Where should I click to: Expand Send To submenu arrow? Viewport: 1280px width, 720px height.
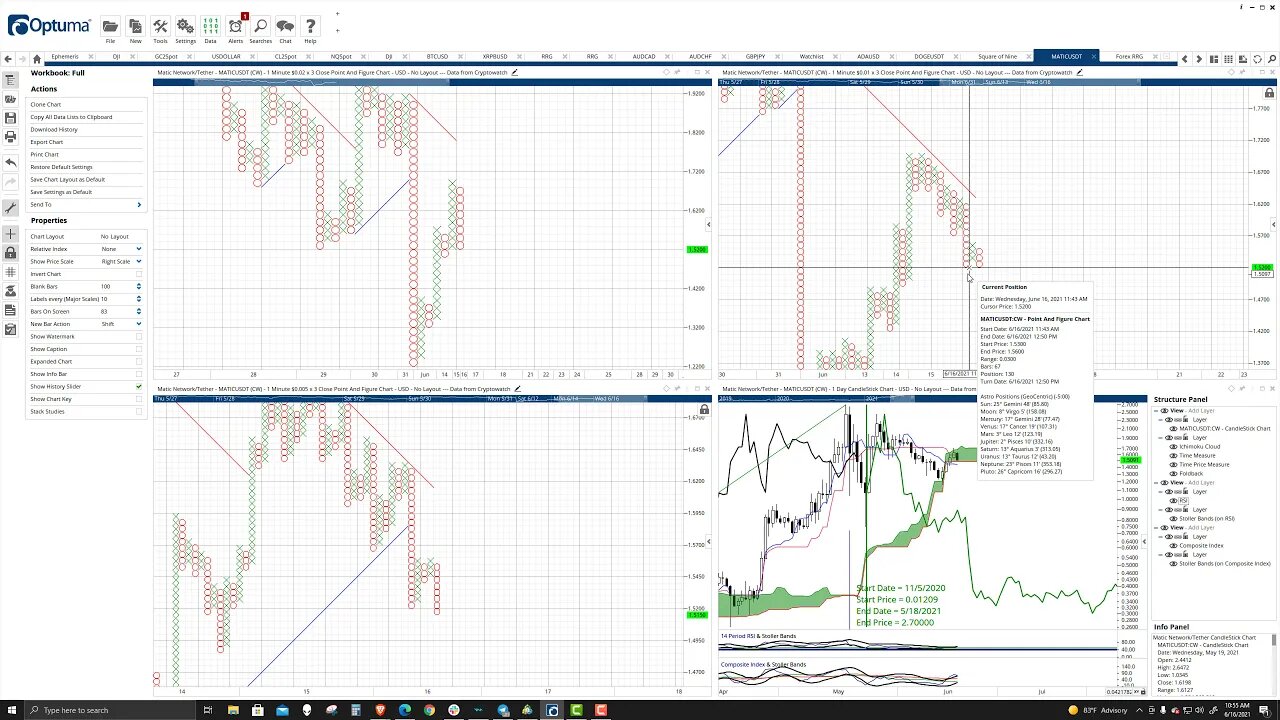(139, 205)
